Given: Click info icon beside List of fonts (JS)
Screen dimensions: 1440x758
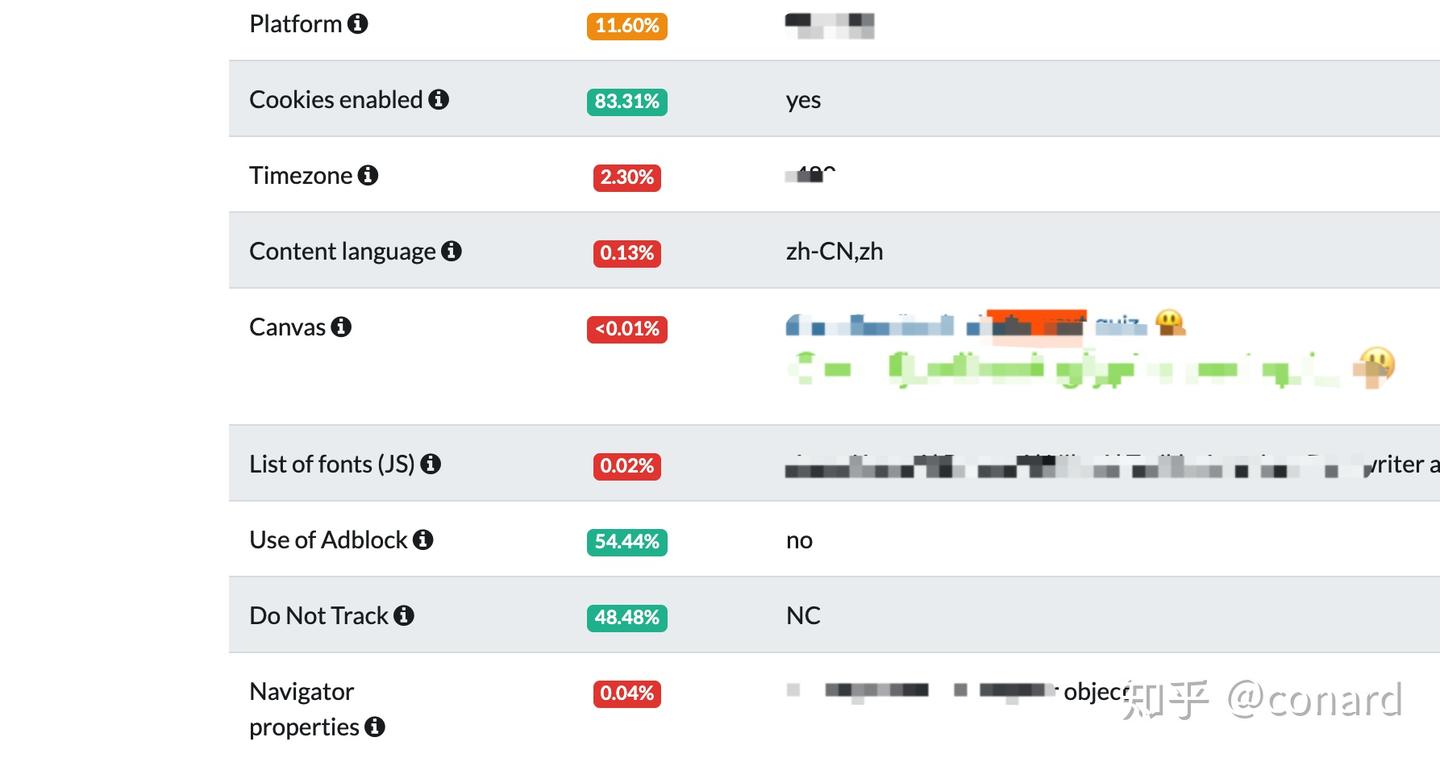Looking at the screenshot, I should 431,464.
